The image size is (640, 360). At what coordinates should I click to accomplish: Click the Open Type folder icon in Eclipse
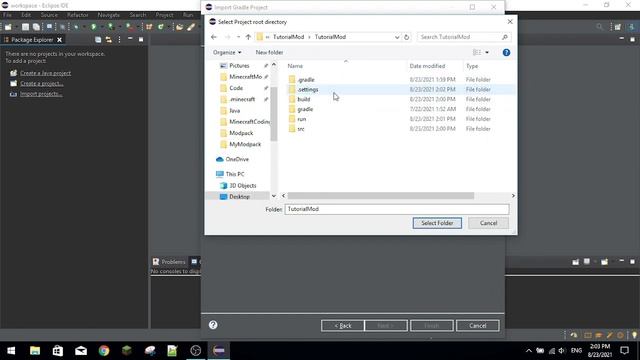click(179, 27)
